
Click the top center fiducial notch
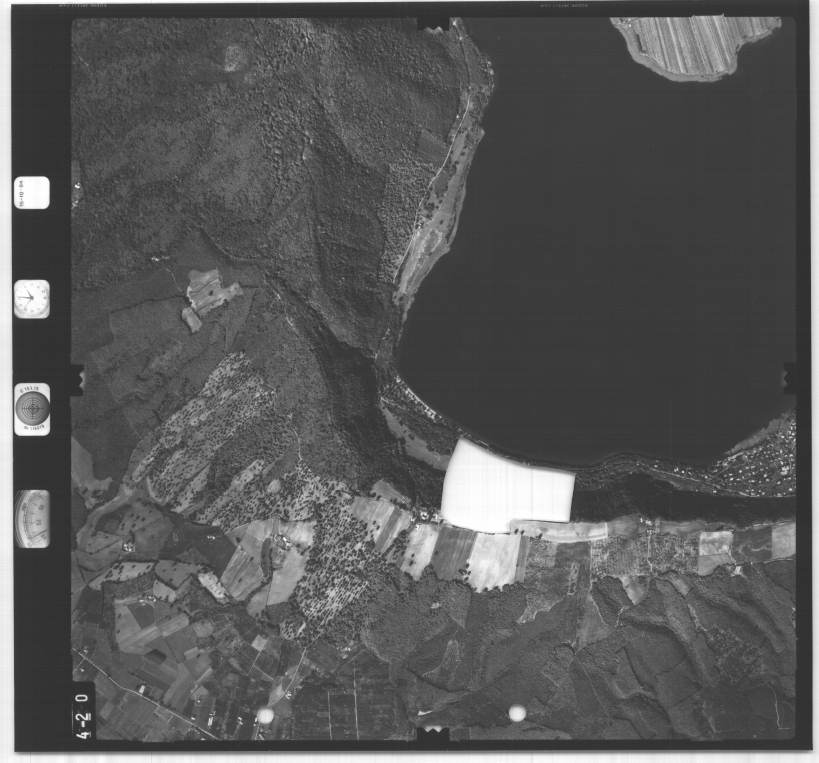point(434,22)
